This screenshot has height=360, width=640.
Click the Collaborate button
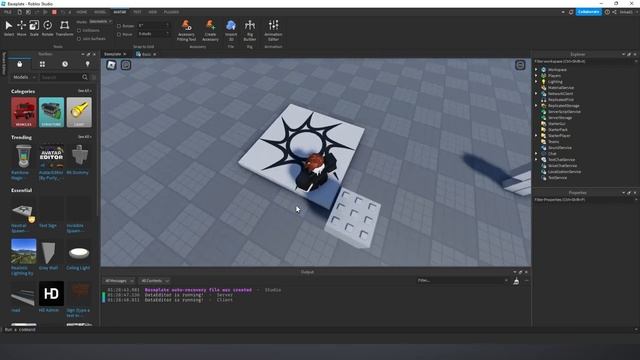pos(589,12)
